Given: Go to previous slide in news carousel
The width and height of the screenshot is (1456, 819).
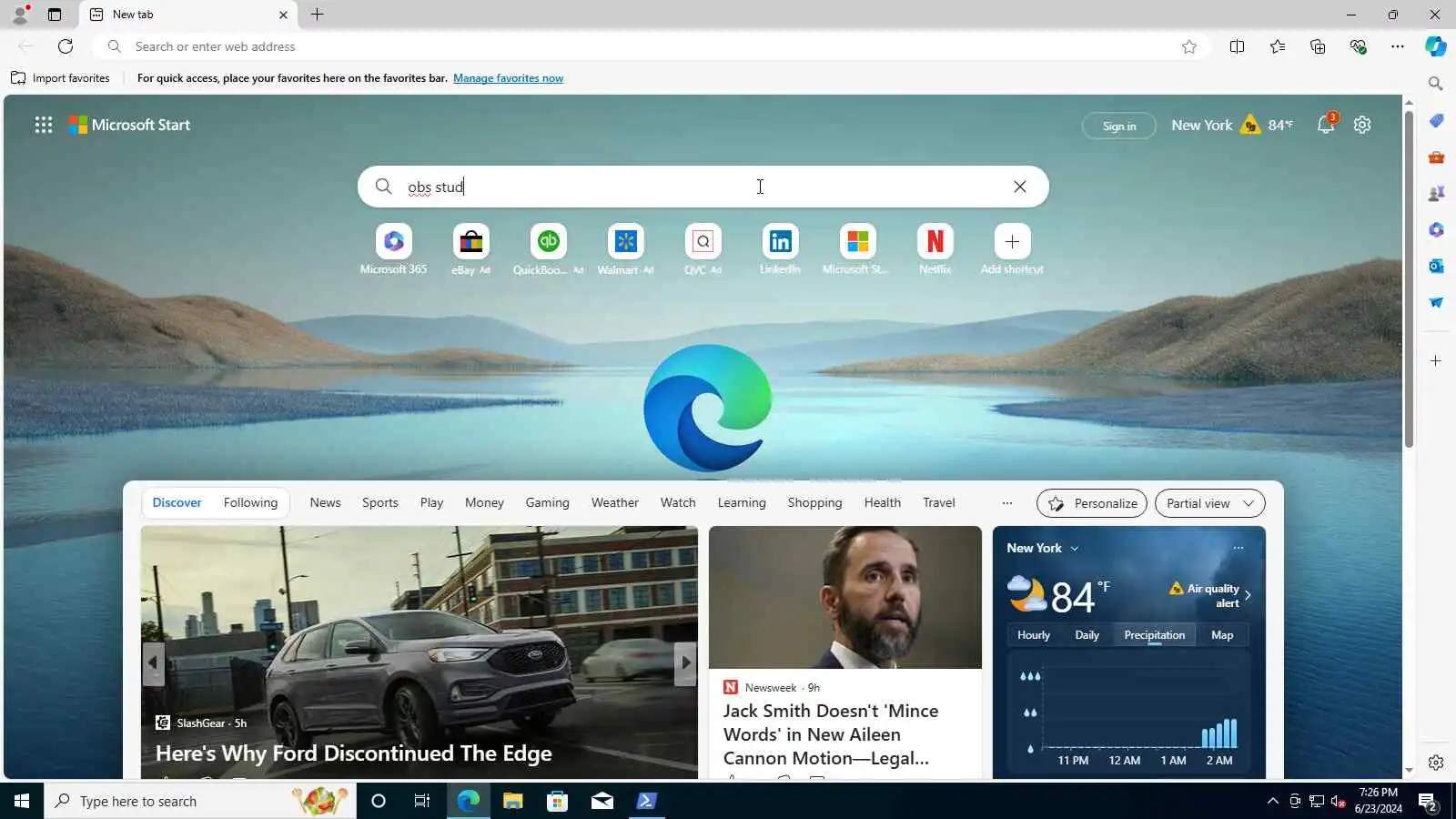Looking at the screenshot, I should pyautogui.click(x=153, y=662).
